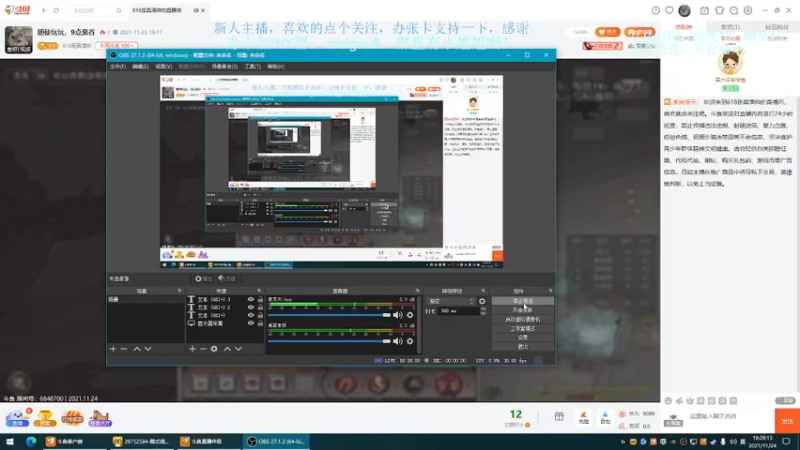Remove selected source with minus icon
The image size is (800, 450).
point(203,349)
